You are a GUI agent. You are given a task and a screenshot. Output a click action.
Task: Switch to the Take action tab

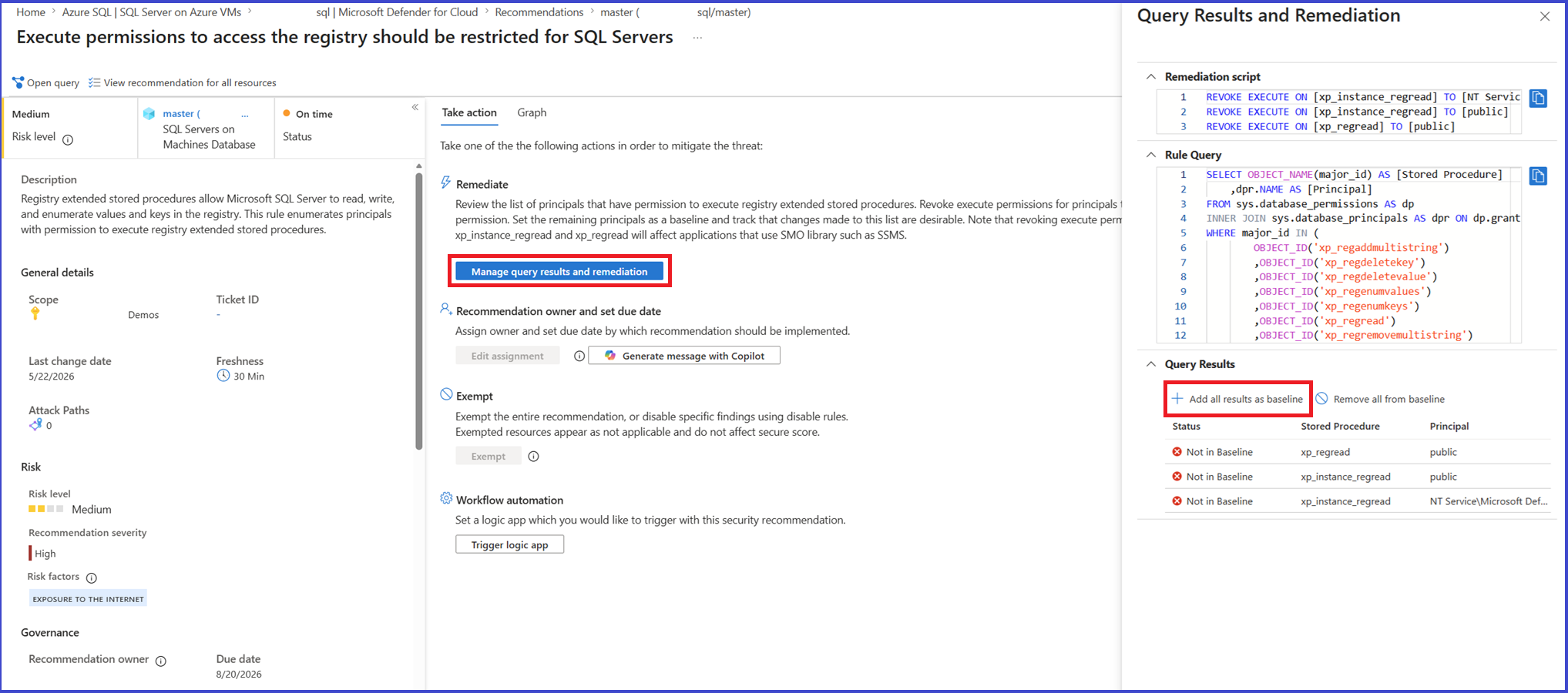(469, 112)
